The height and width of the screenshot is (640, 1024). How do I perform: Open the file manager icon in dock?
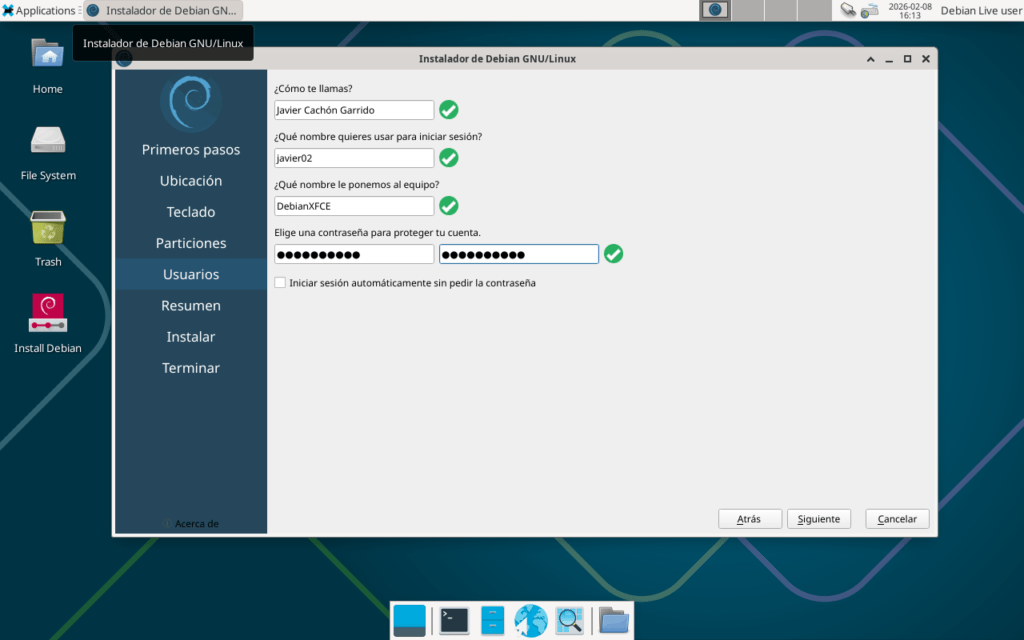pyautogui.click(x=492, y=621)
